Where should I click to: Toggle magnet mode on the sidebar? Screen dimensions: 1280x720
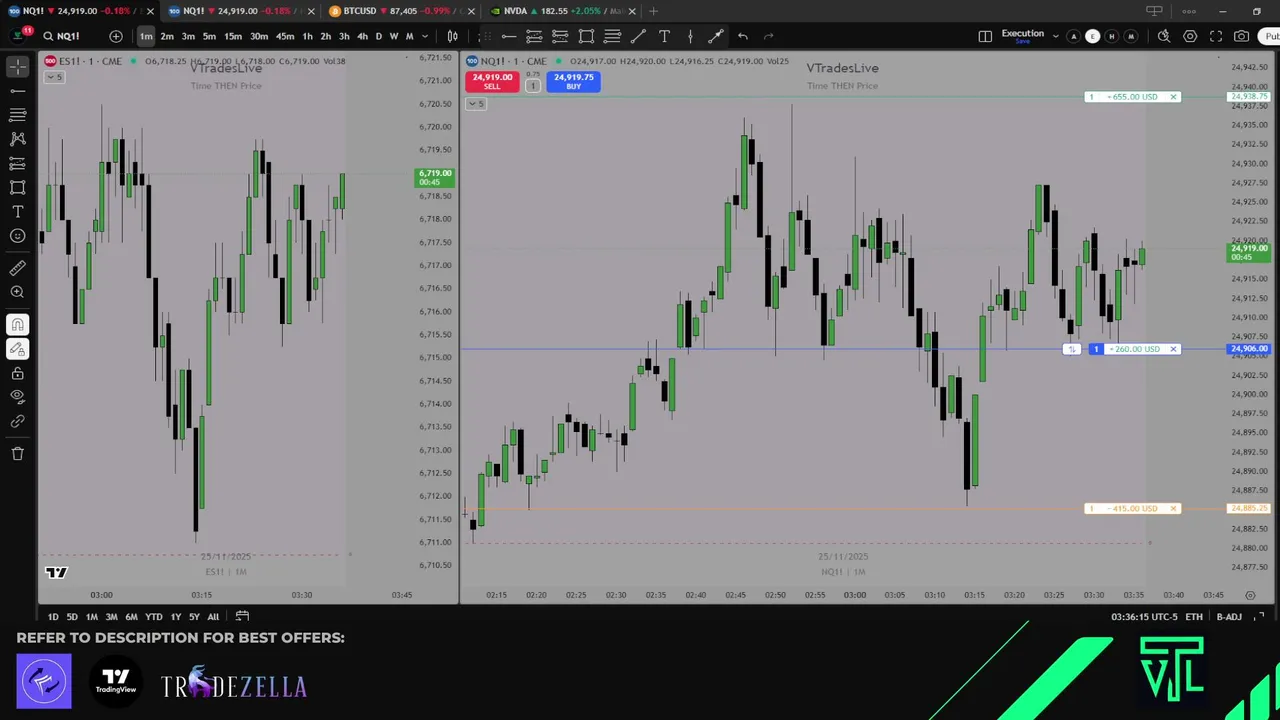18,324
